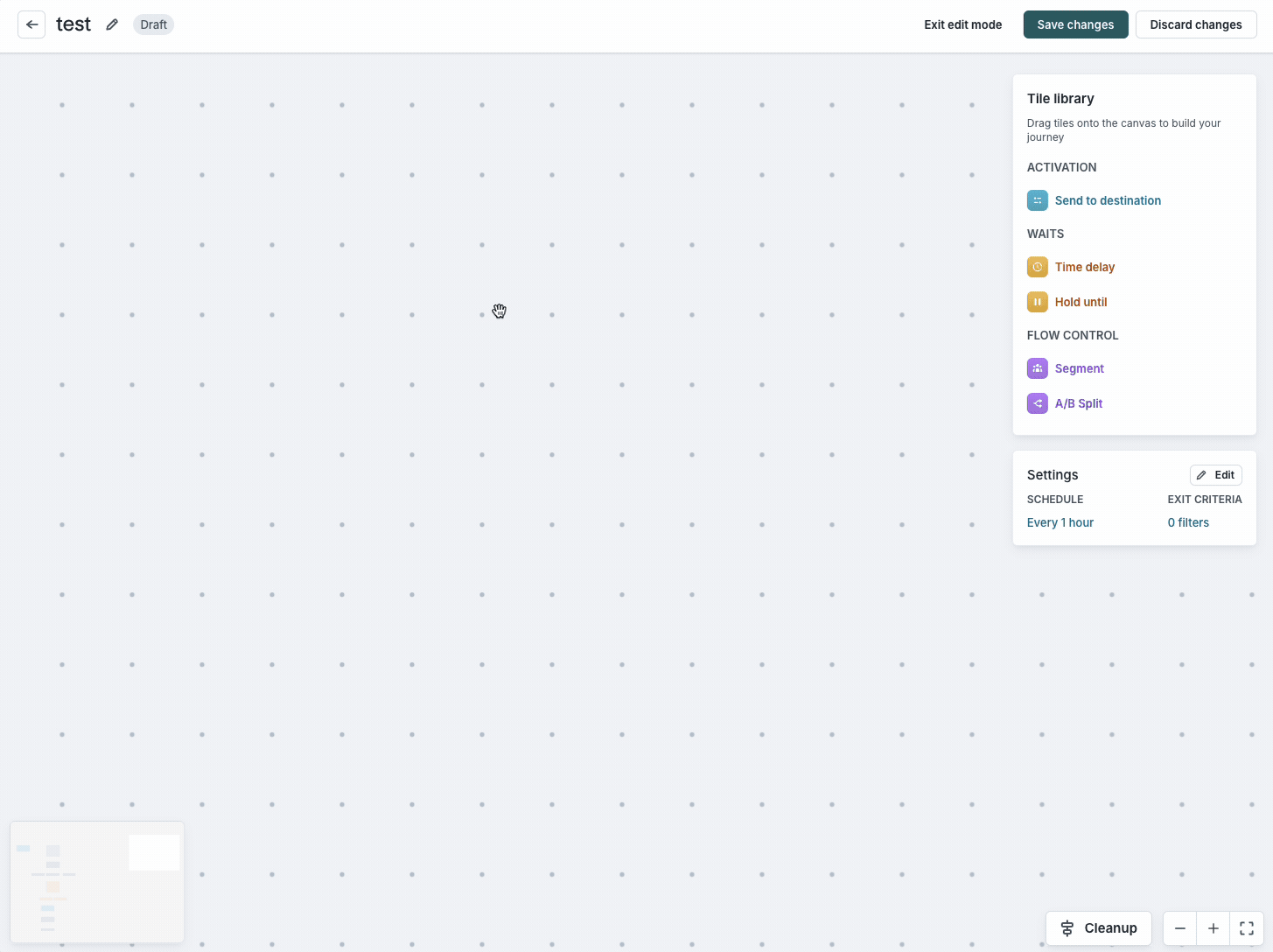Click the journey title test

pos(73,24)
